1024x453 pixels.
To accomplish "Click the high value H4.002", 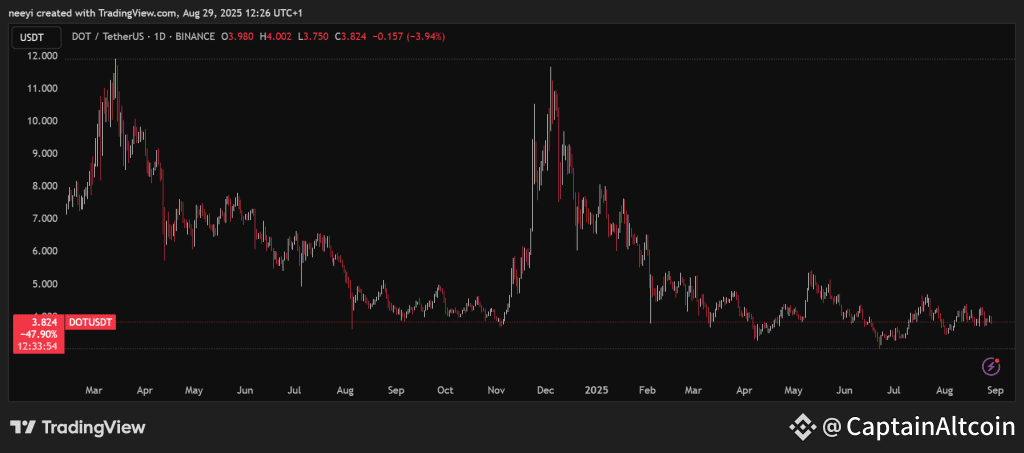I will (274, 37).
